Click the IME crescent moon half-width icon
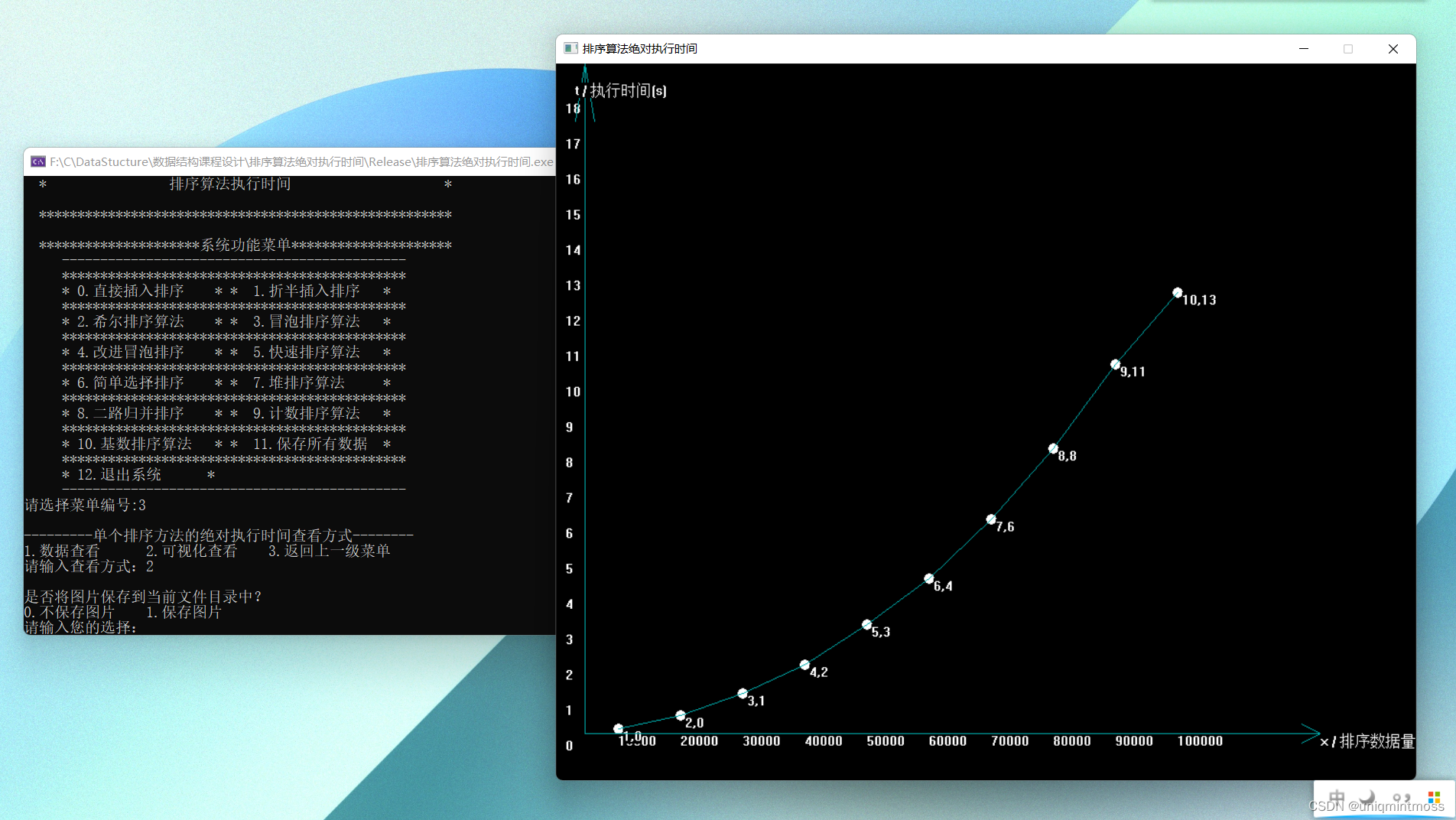1456x820 pixels. pos(1367,797)
